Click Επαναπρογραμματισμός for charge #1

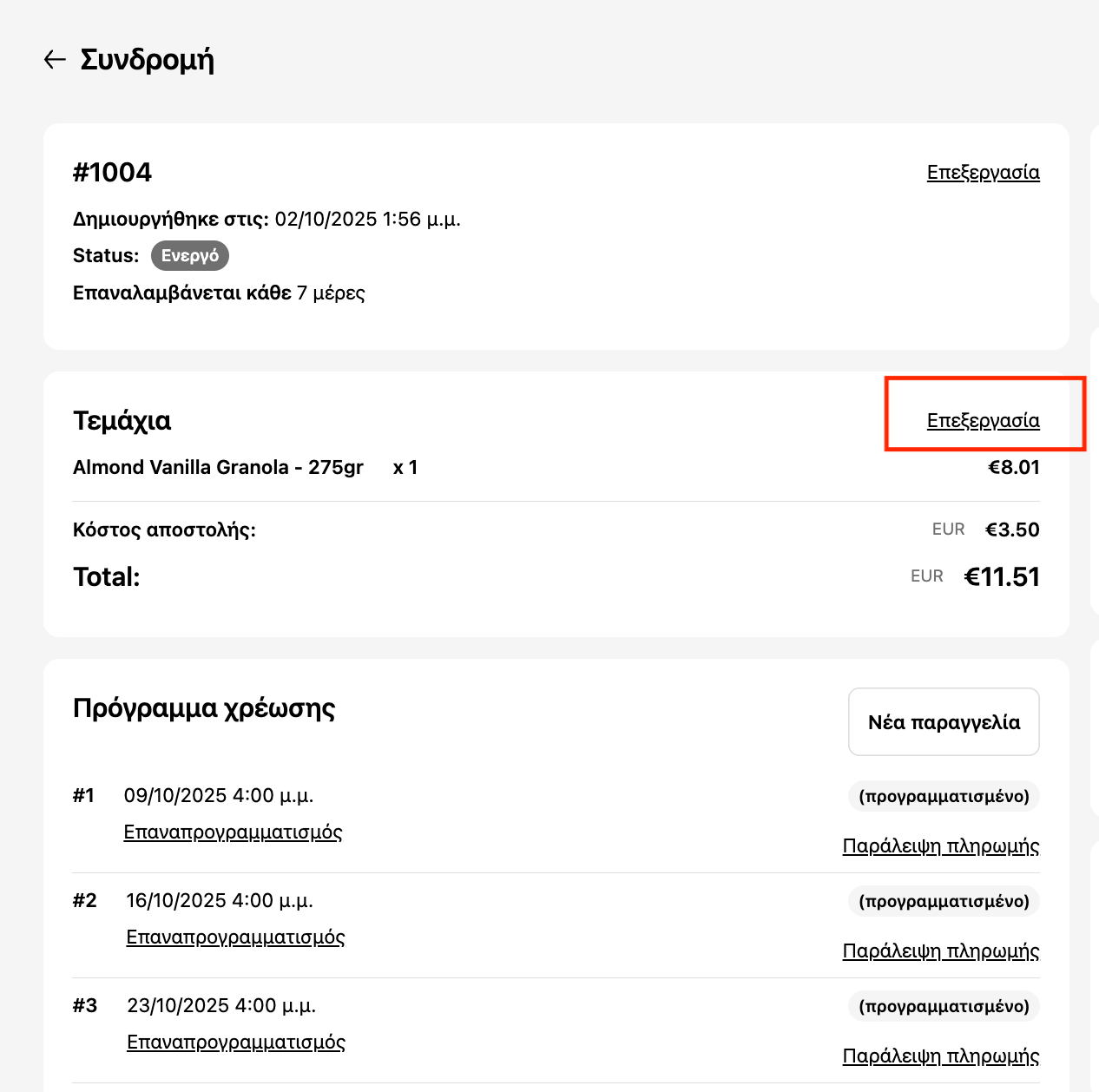tap(233, 832)
